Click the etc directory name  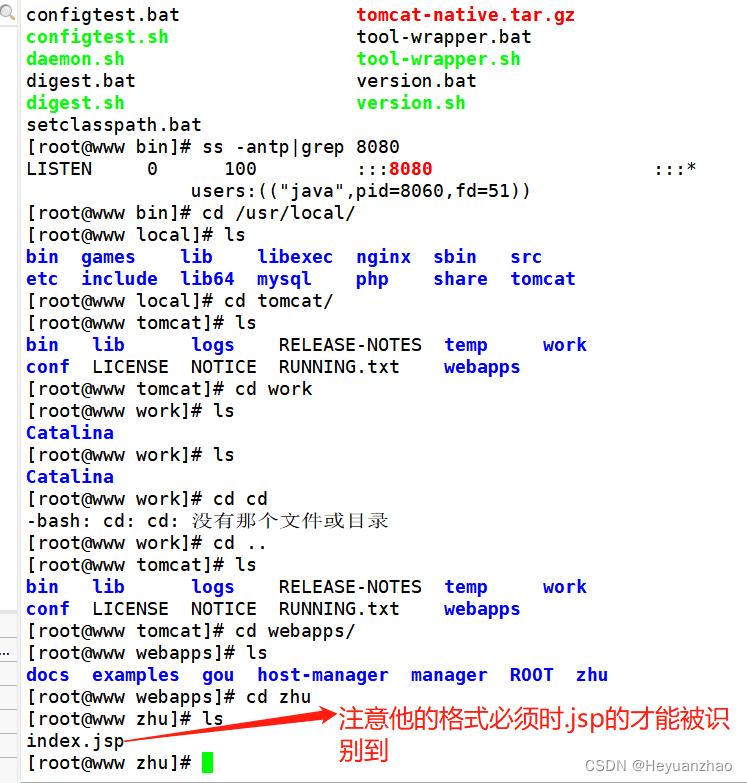(x=42, y=279)
